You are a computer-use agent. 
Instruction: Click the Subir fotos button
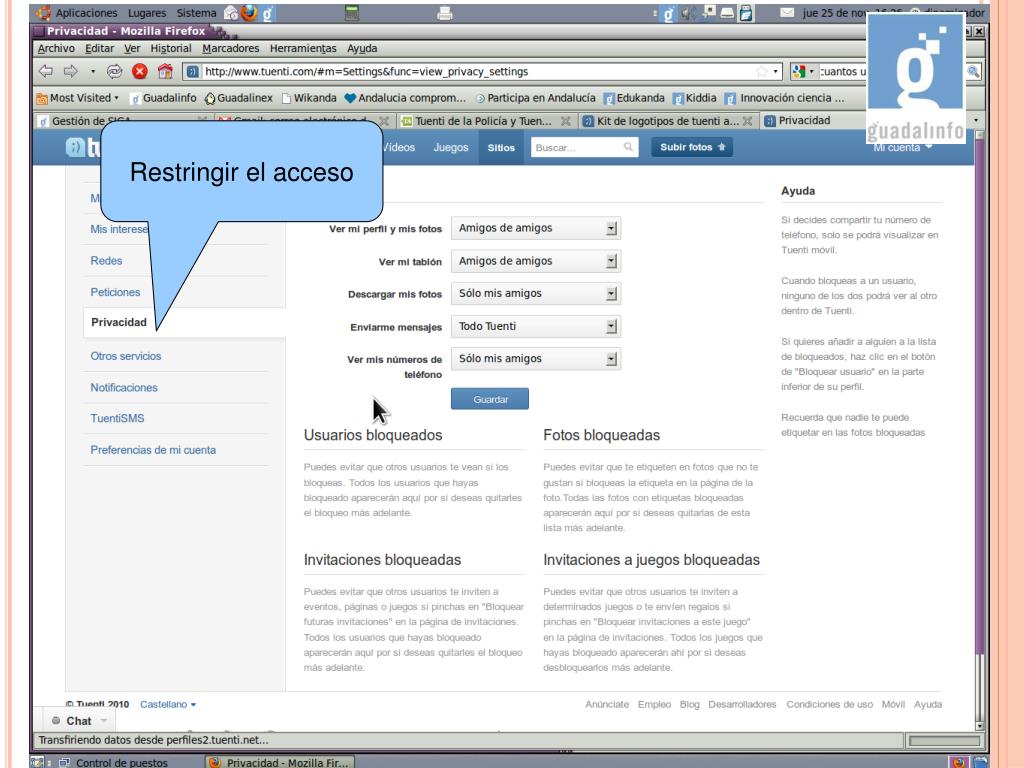point(692,147)
